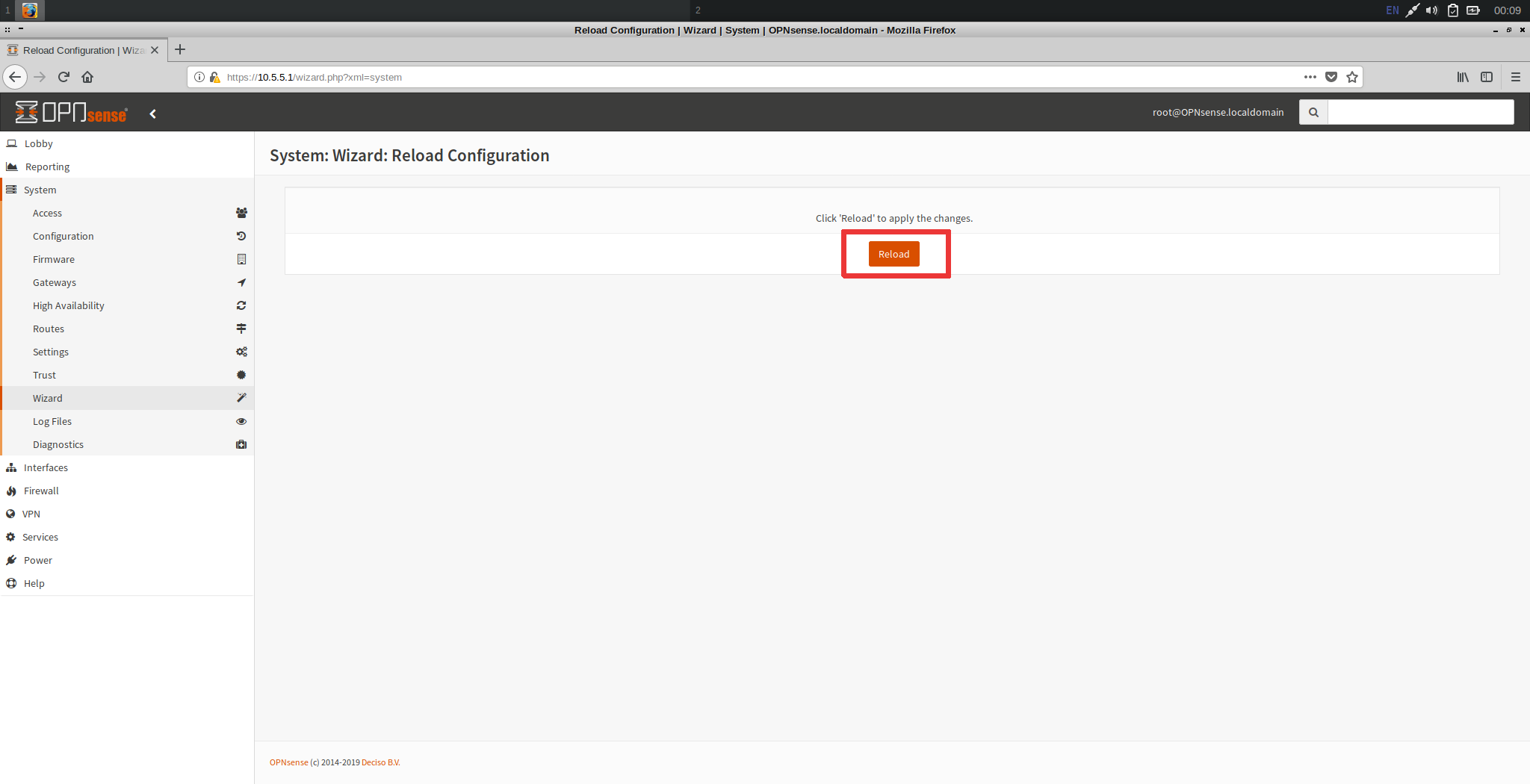Image resolution: width=1530 pixels, height=784 pixels.
Task: Toggle the Firefox sidebar icon
Action: [x=1487, y=77]
